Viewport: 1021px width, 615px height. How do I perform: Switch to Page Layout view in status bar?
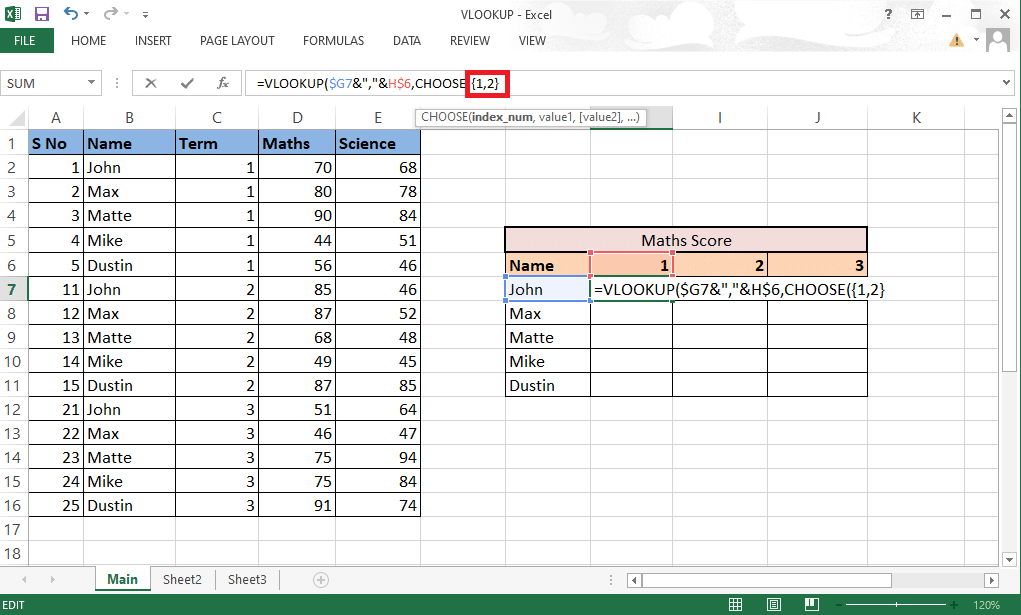coord(773,604)
